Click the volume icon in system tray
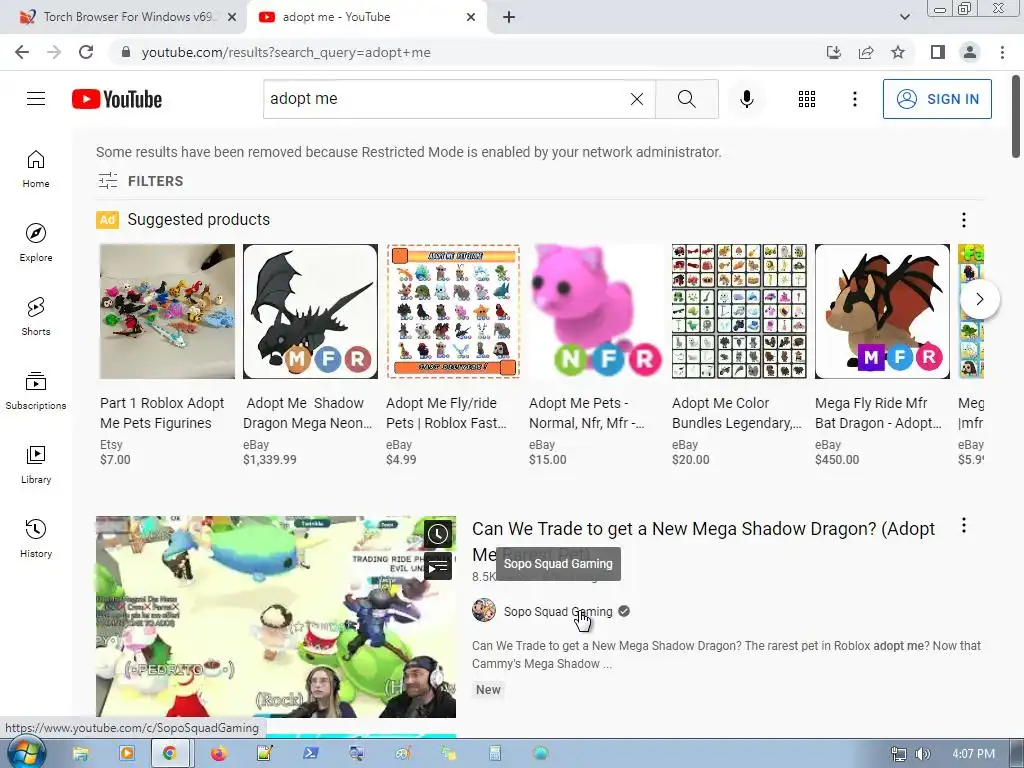Screen dimensions: 1024x768 [922, 754]
